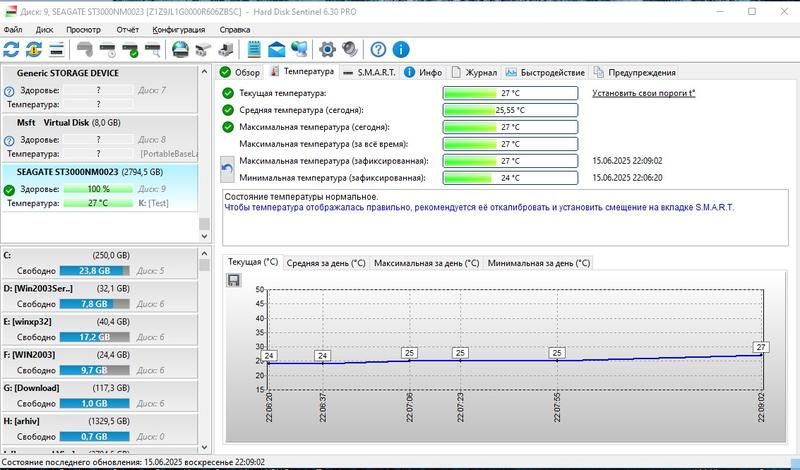Click the SEAGATE health 100 % bar
Screen dimensions: 800x470
point(98,189)
